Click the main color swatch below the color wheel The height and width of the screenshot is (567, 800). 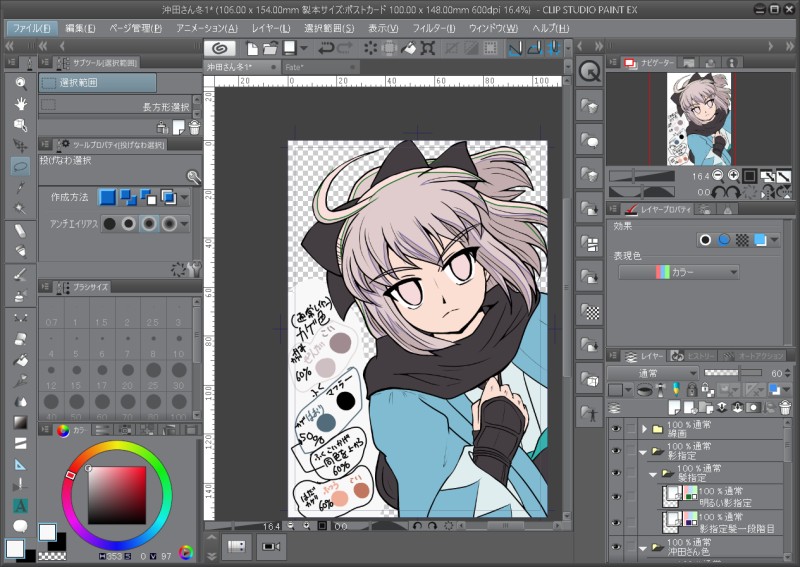tap(47, 532)
